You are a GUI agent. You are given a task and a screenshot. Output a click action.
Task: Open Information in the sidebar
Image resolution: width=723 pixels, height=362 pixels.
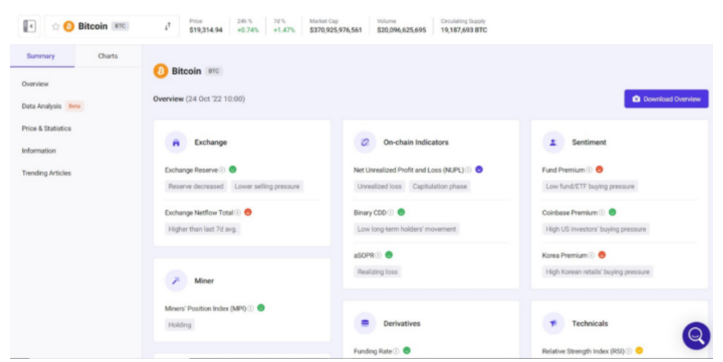(39, 151)
